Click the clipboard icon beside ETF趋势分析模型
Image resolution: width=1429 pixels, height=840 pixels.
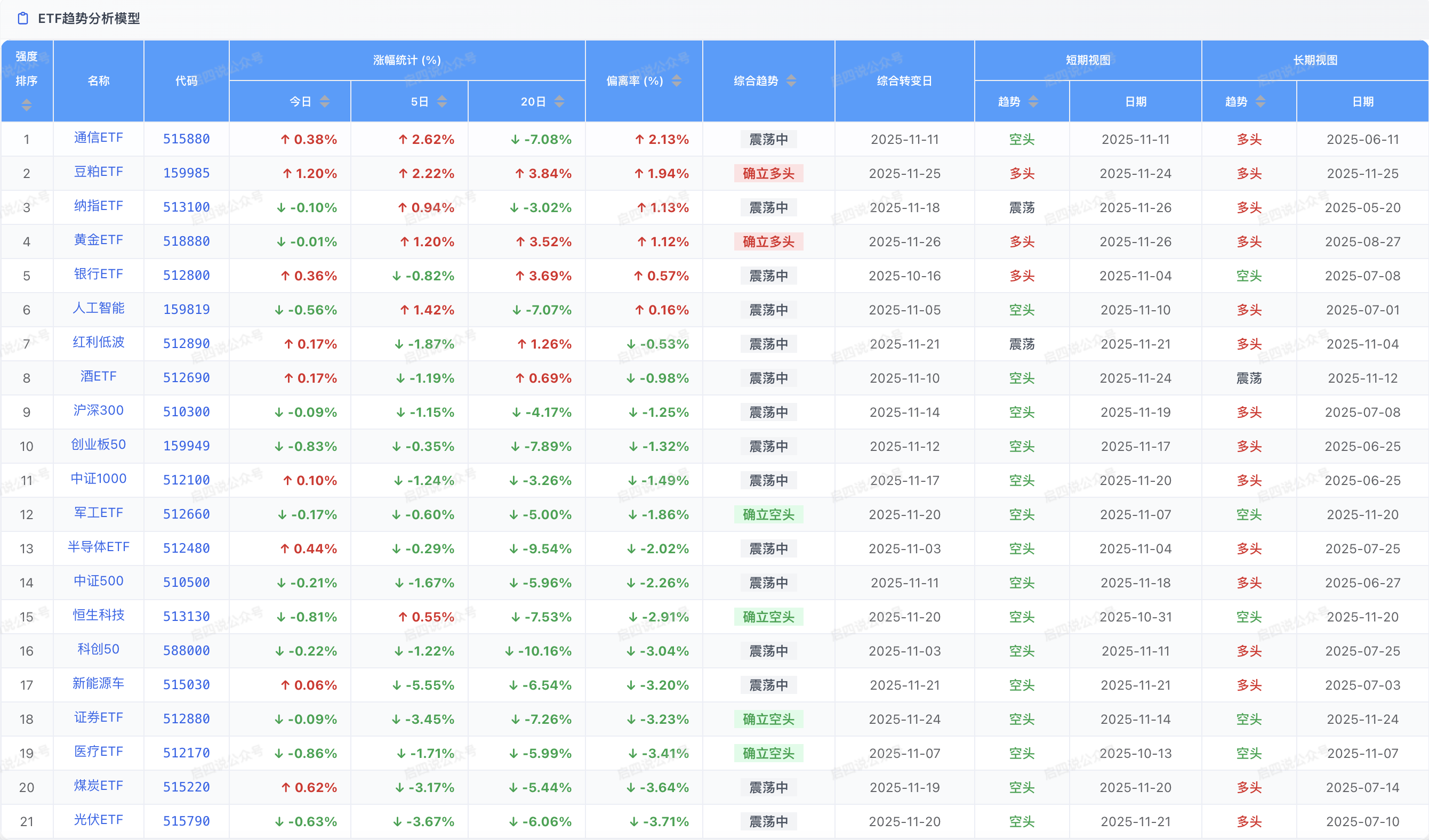pos(23,19)
